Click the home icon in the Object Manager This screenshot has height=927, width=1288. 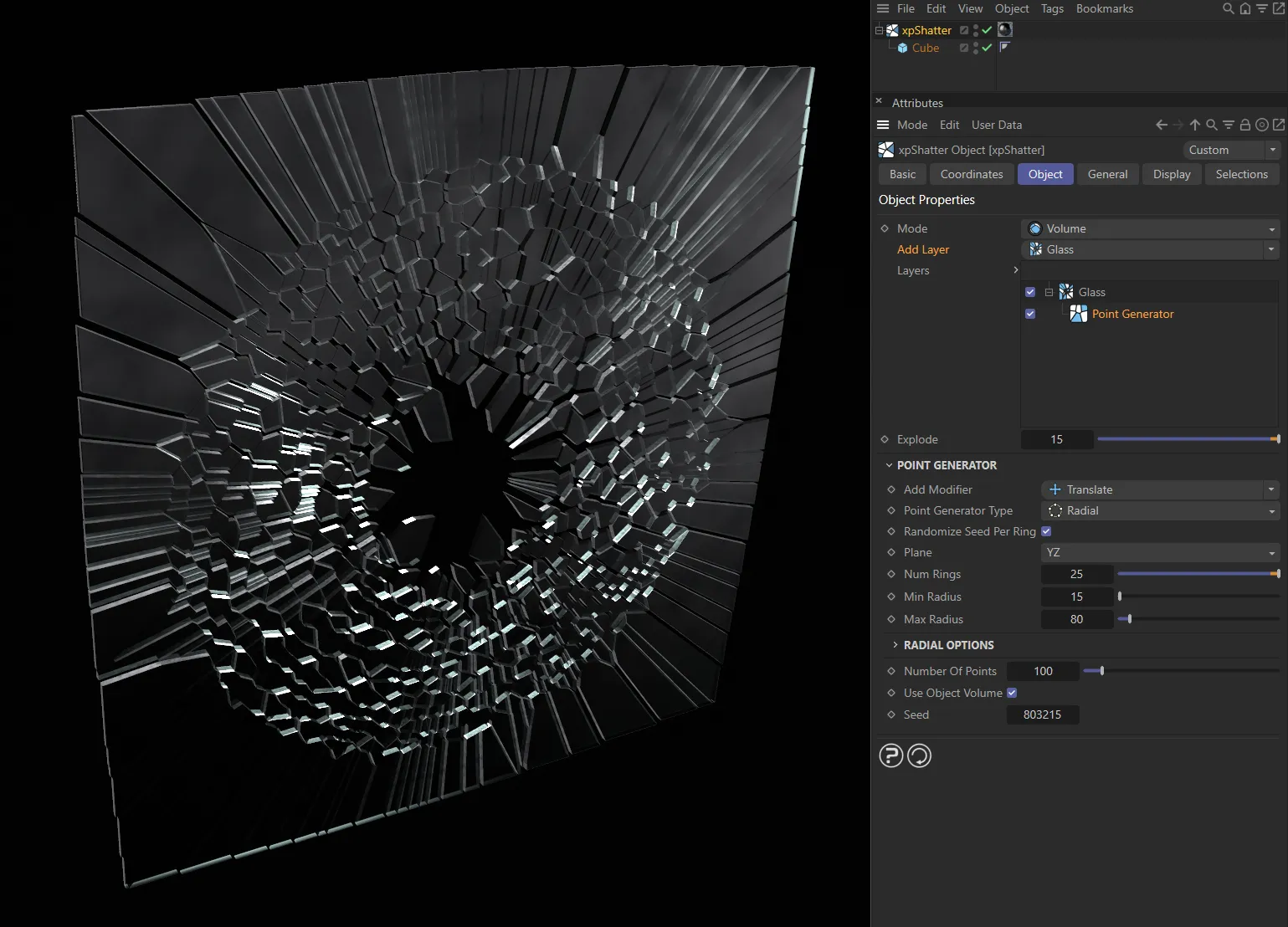coord(1245,8)
